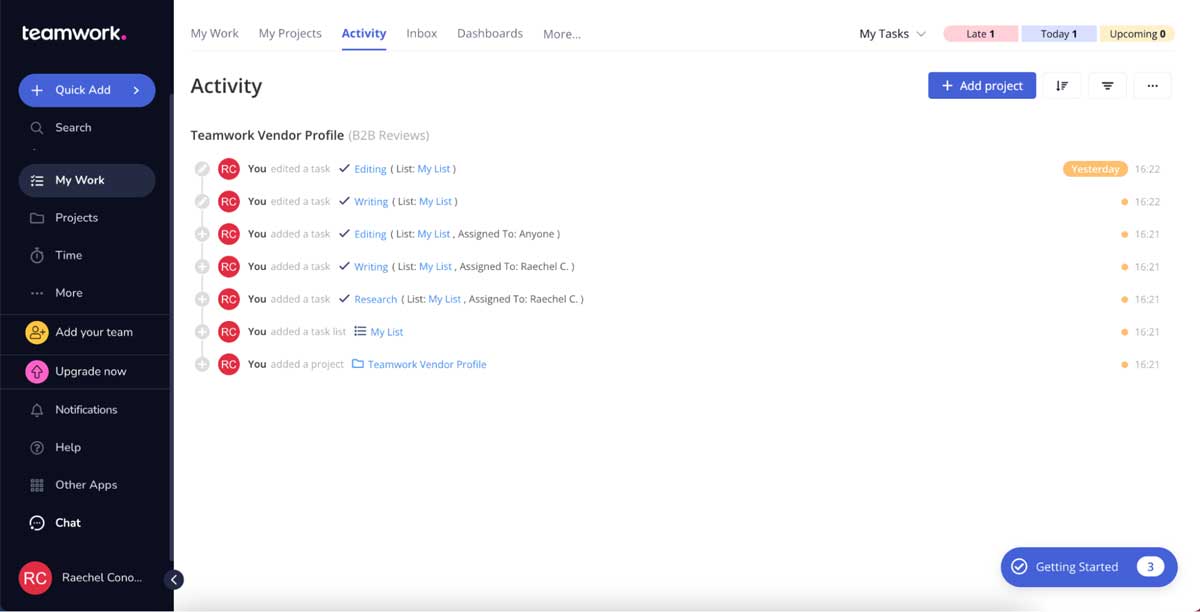Screen dimensions: 1200x612
Task: Open the Sort activity options
Action: pos(1062,85)
